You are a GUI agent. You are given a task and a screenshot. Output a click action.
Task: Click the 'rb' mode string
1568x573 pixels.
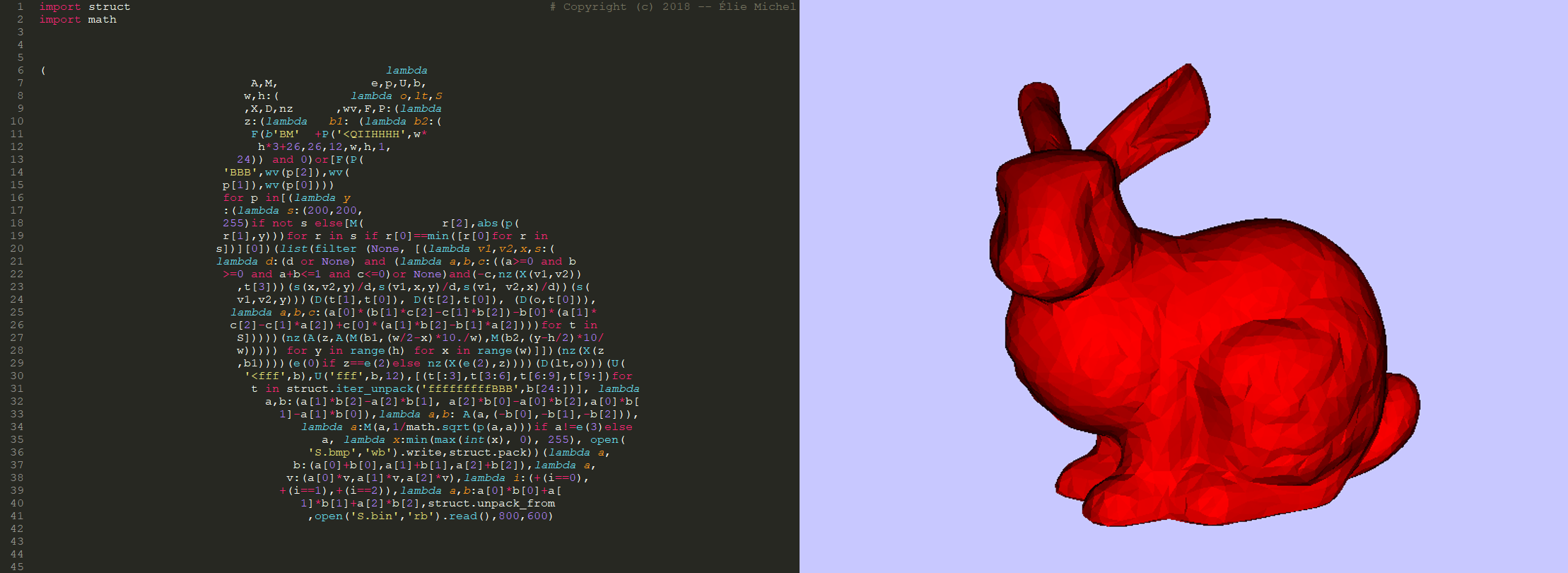tap(421, 516)
